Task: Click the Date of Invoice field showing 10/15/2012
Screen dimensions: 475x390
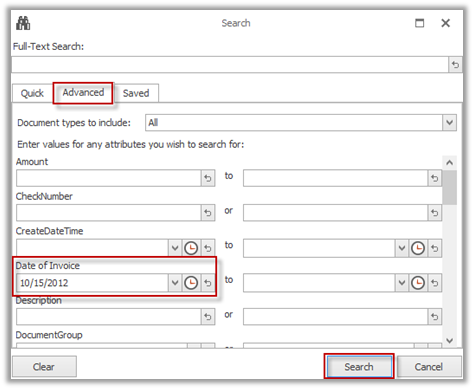Action: click(92, 283)
